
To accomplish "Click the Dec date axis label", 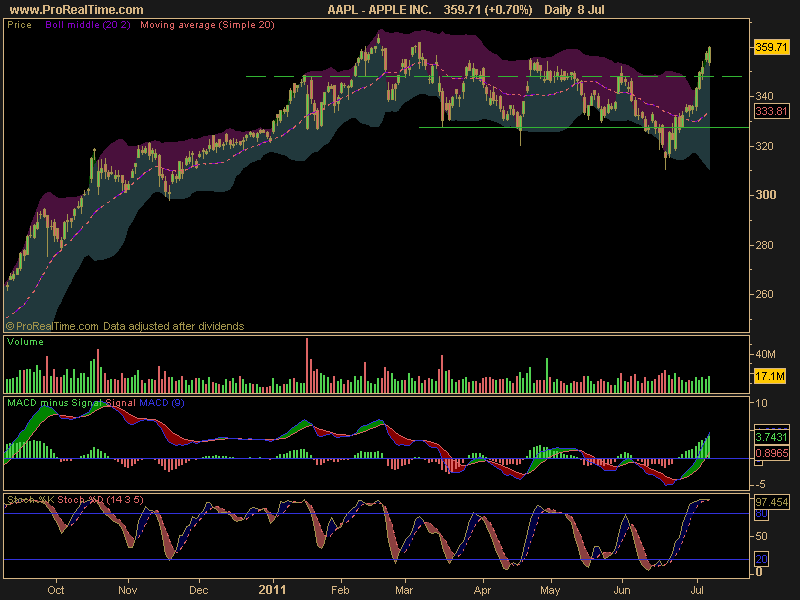I will pyautogui.click(x=198, y=590).
